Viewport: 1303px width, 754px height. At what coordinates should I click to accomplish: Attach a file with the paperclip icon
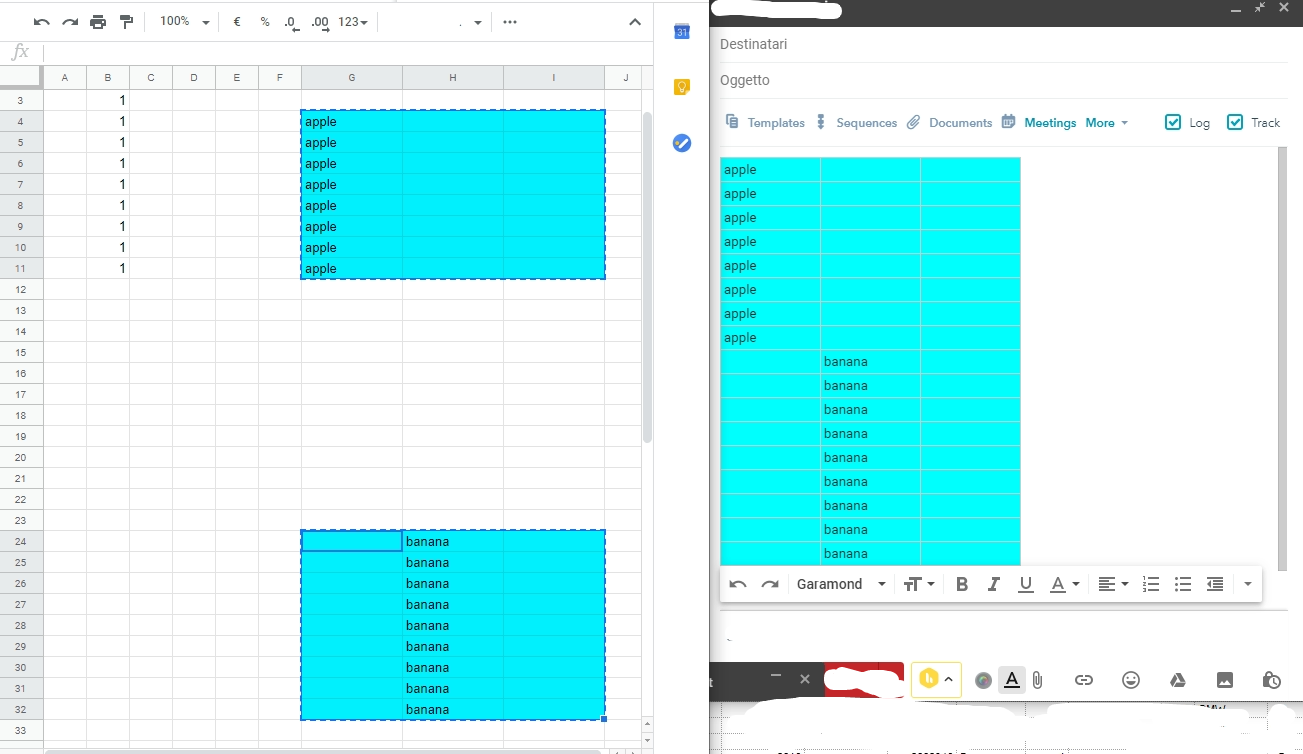coord(1036,680)
